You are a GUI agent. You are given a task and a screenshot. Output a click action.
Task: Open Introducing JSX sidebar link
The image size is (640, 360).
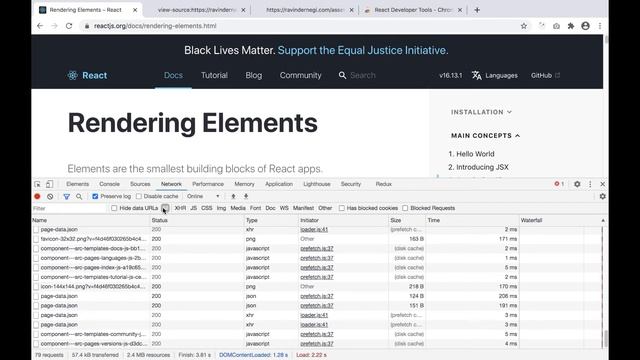[x=482, y=167]
